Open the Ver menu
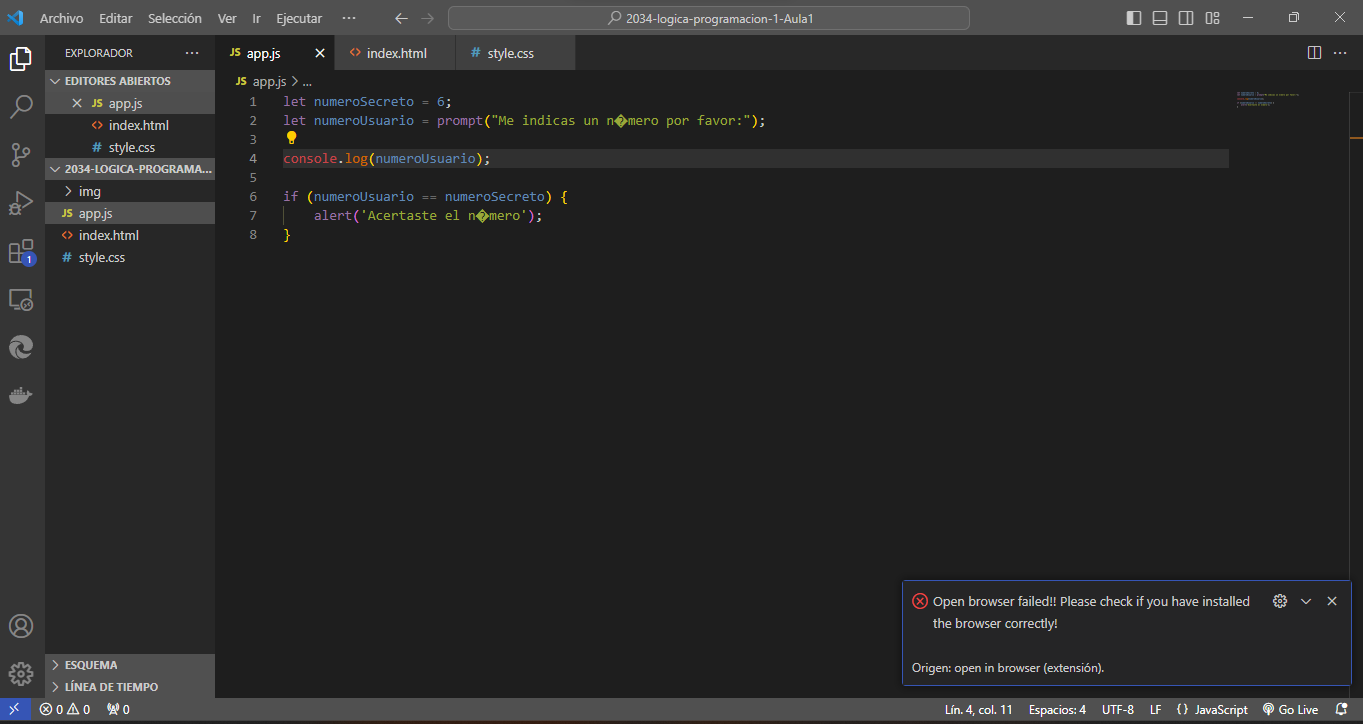Image resolution: width=1363 pixels, height=724 pixels. tap(227, 18)
